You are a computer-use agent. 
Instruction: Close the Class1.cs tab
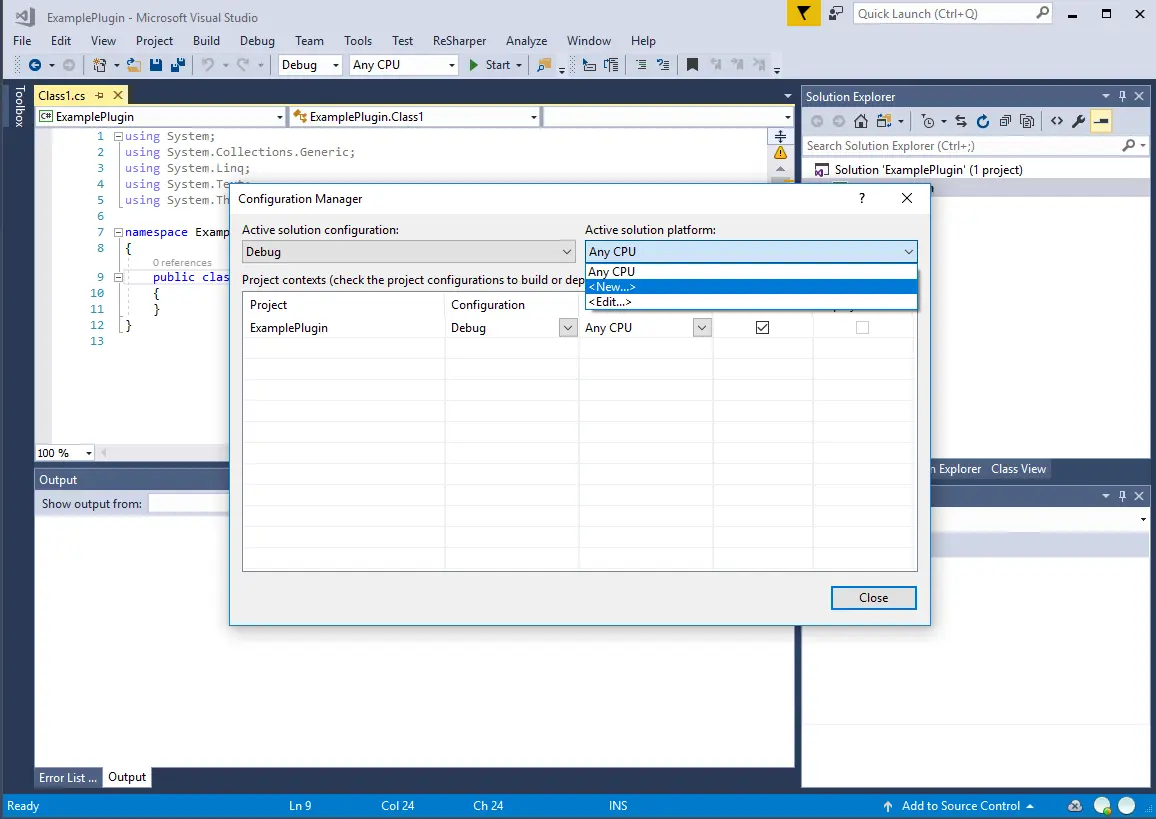click(118, 95)
